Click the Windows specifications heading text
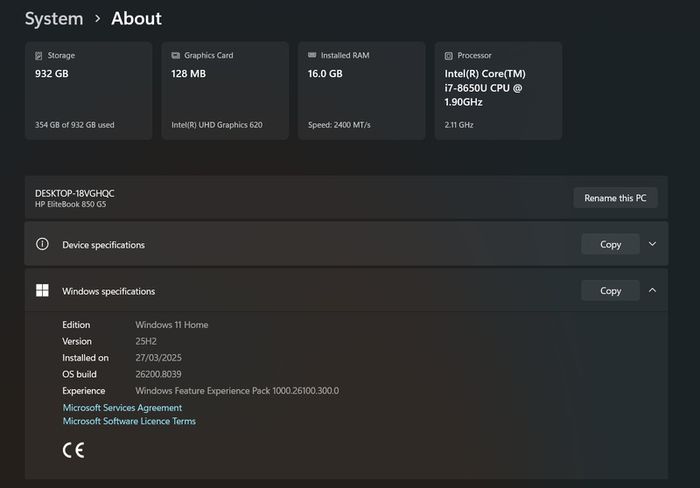The height and width of the screenshot is (488, 700). click(108, 291)
